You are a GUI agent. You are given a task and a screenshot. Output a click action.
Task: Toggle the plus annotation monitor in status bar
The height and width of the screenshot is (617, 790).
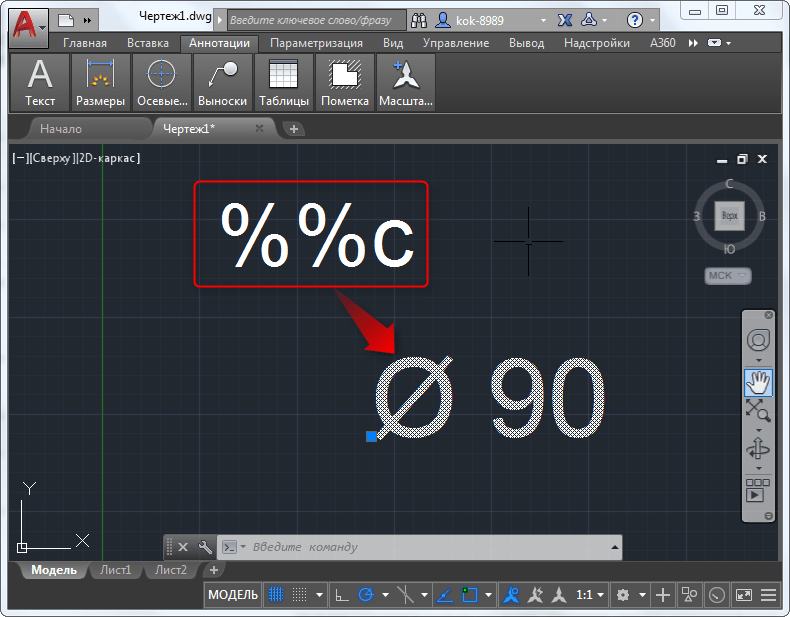coord(663,595)
